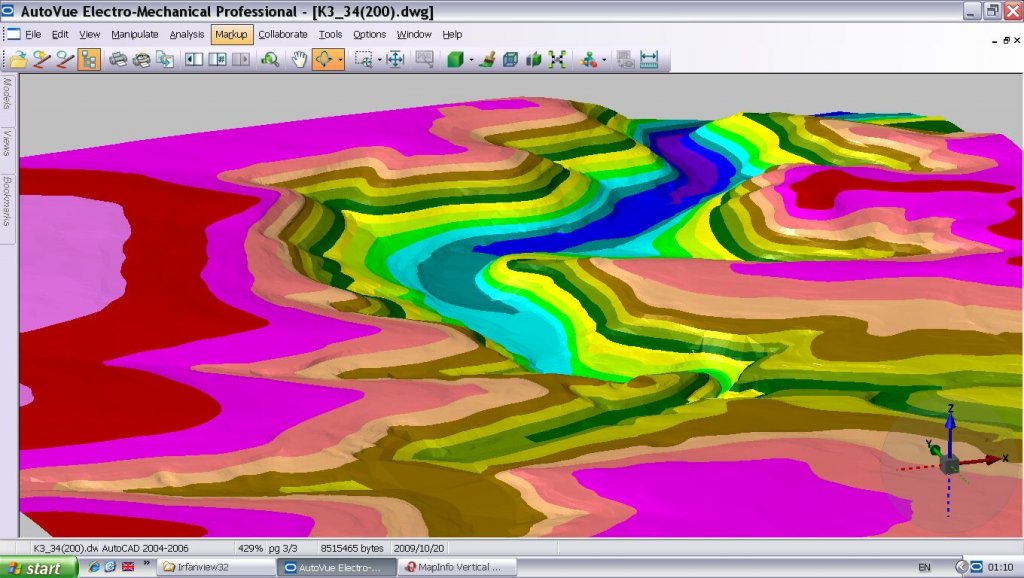Open the green cube render mode dropdown
The width and height of the screenshot is (1024, 578).
point(470,60)
